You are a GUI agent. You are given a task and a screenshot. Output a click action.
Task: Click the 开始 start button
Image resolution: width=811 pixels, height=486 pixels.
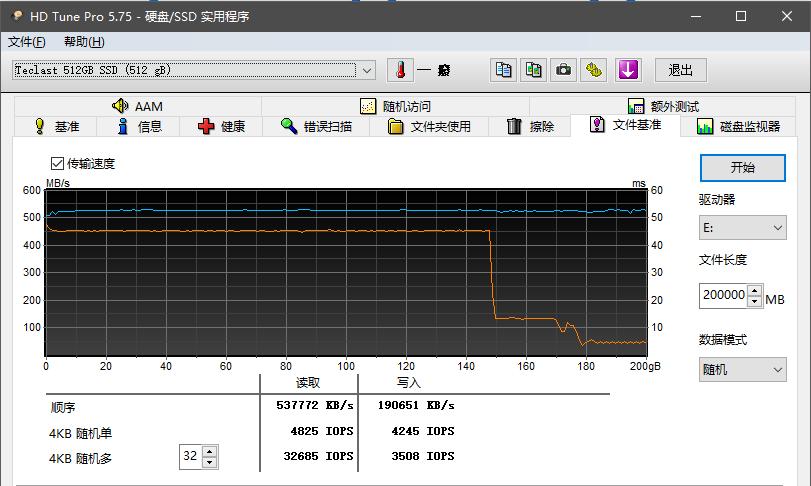pyautogui.click(x=743, y=168)
